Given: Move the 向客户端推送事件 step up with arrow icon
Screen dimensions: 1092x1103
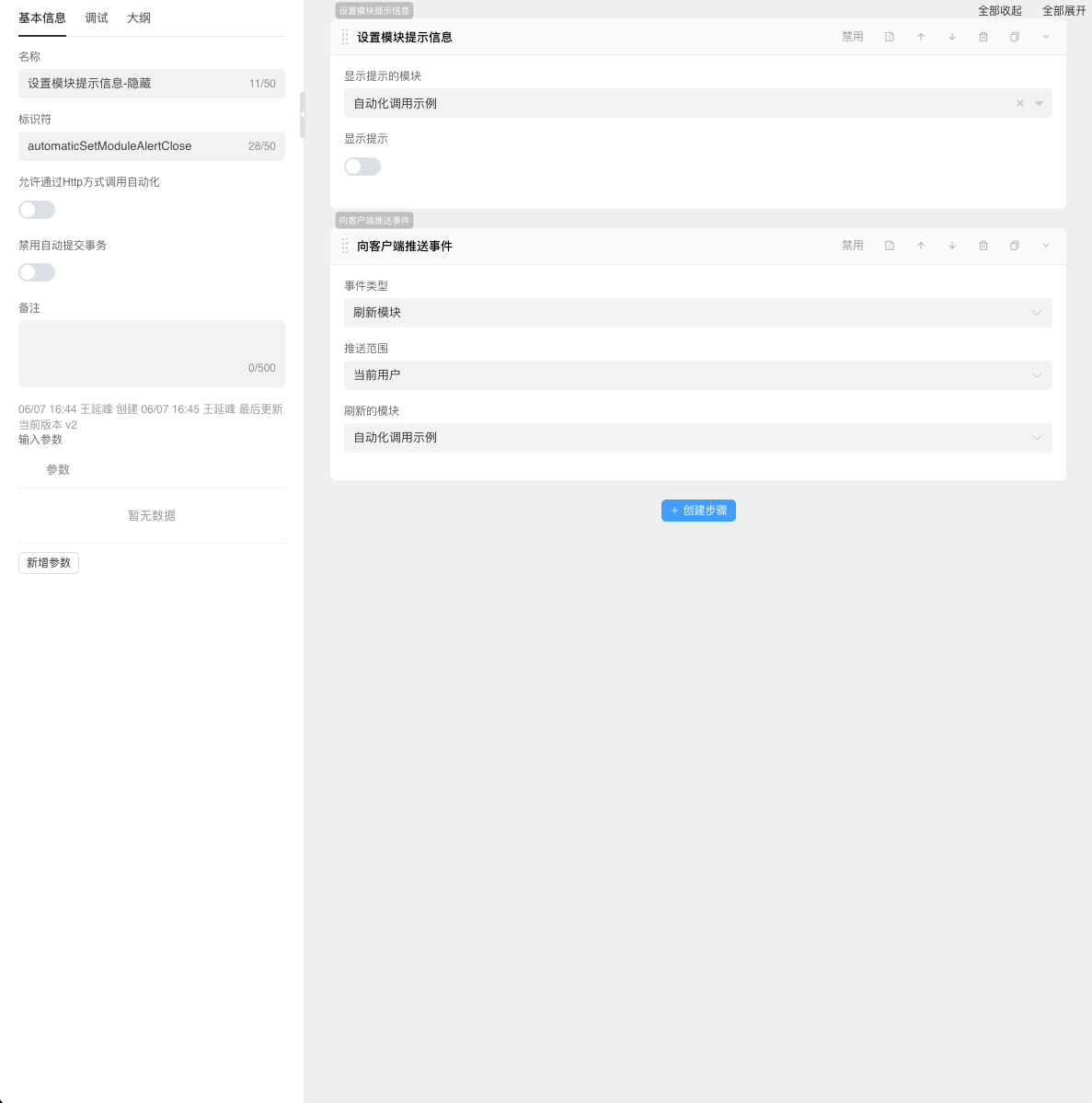Looking at the screenshot, I should [x=921, y=246].
